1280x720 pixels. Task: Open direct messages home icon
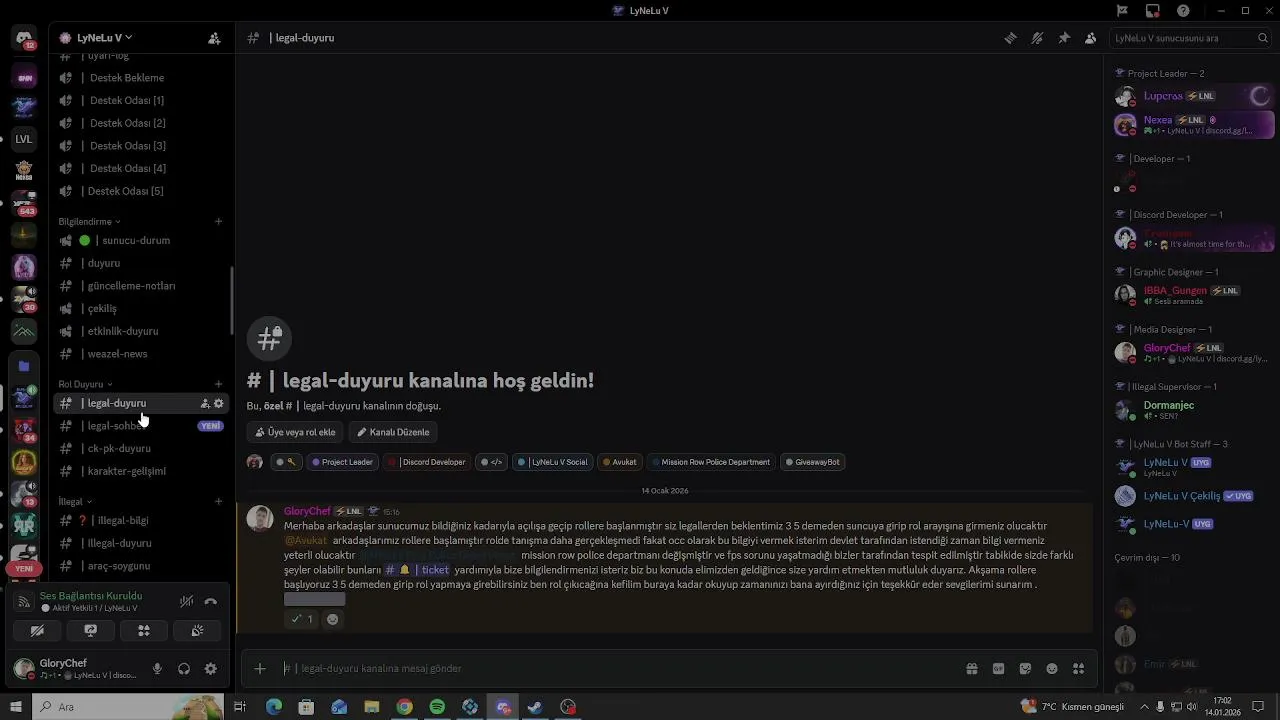coord(24,40)
